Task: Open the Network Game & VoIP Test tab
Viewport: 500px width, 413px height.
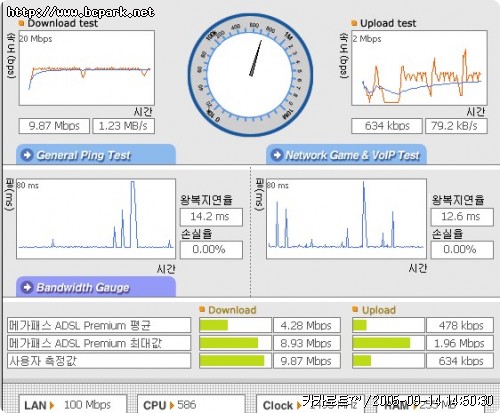Action: [346, 154]
